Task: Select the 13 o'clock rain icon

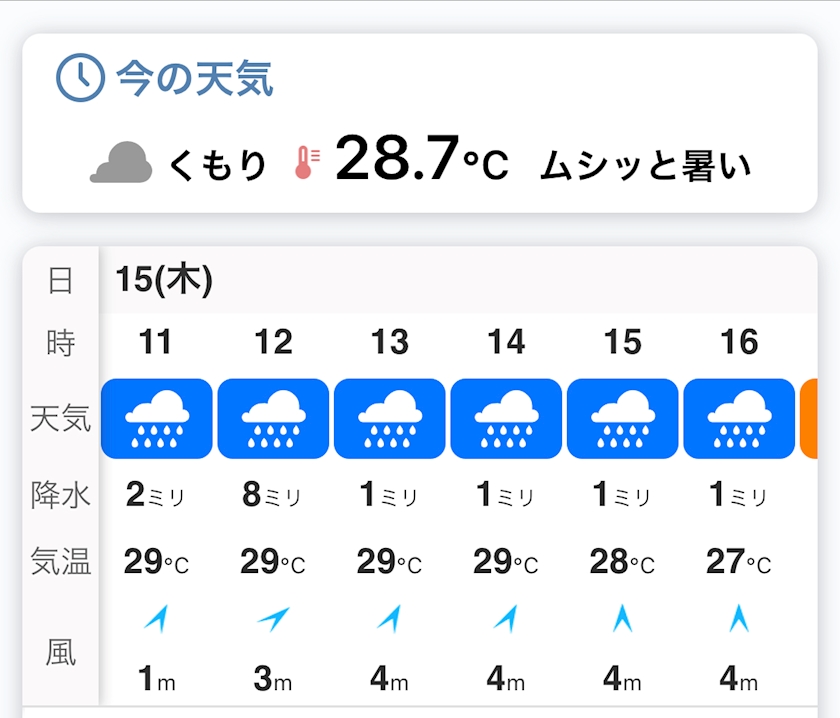Action: click(x=390, y=419)
